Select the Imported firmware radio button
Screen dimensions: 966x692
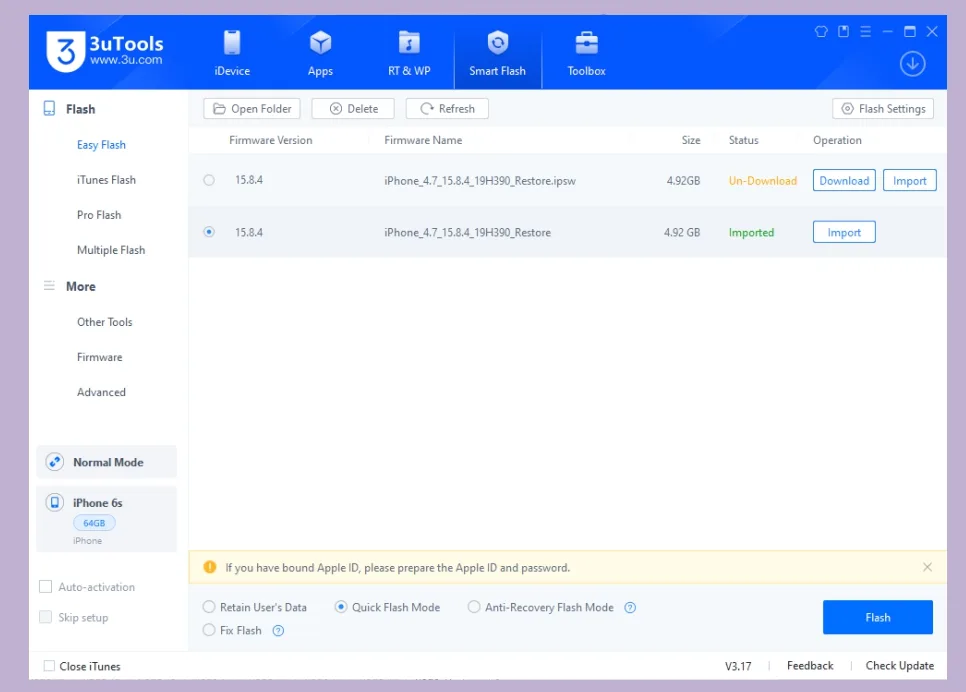tap(209, 232)
